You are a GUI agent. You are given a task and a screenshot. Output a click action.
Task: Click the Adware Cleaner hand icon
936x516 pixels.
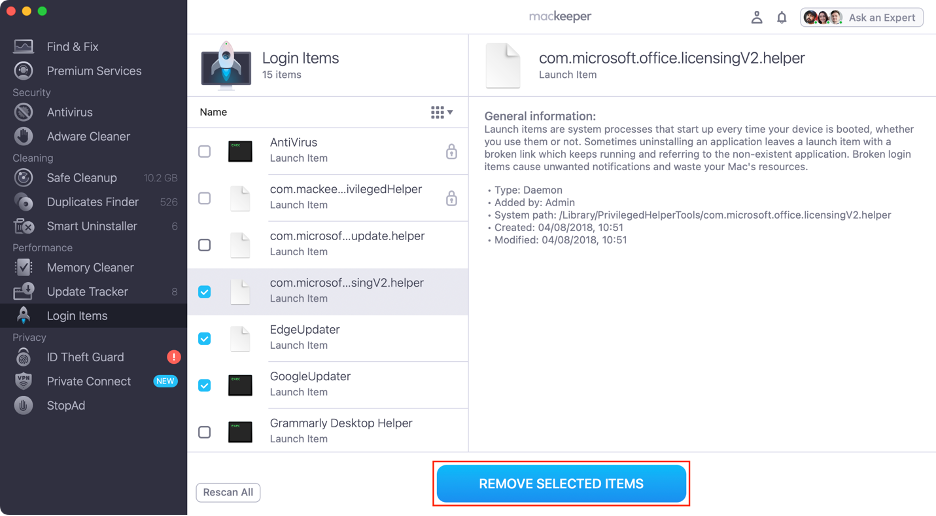click(23, 136)
